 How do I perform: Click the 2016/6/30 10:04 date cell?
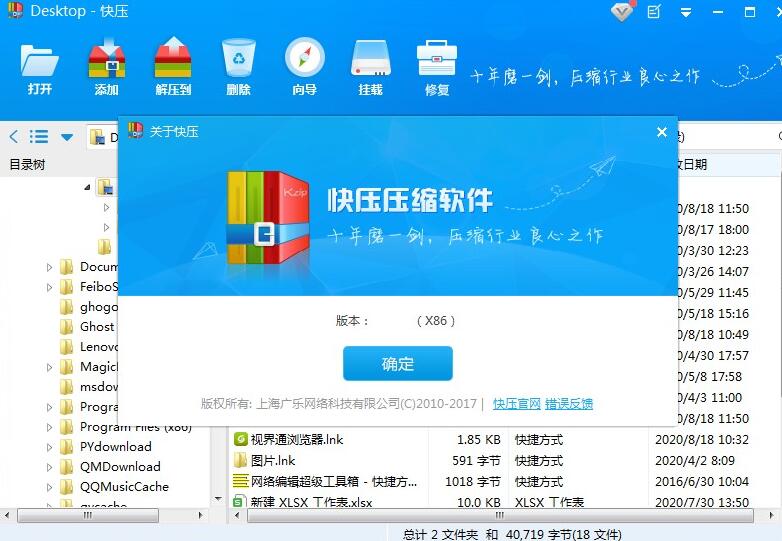click(x=702, y=481)
